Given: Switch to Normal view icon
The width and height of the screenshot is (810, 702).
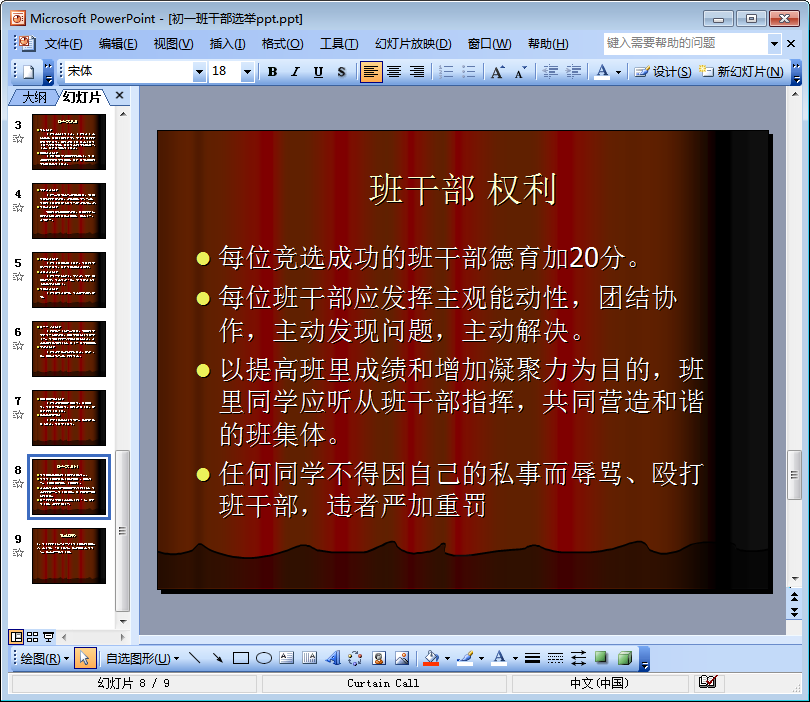Looking at the screenshot, I should tap(16, 637).
